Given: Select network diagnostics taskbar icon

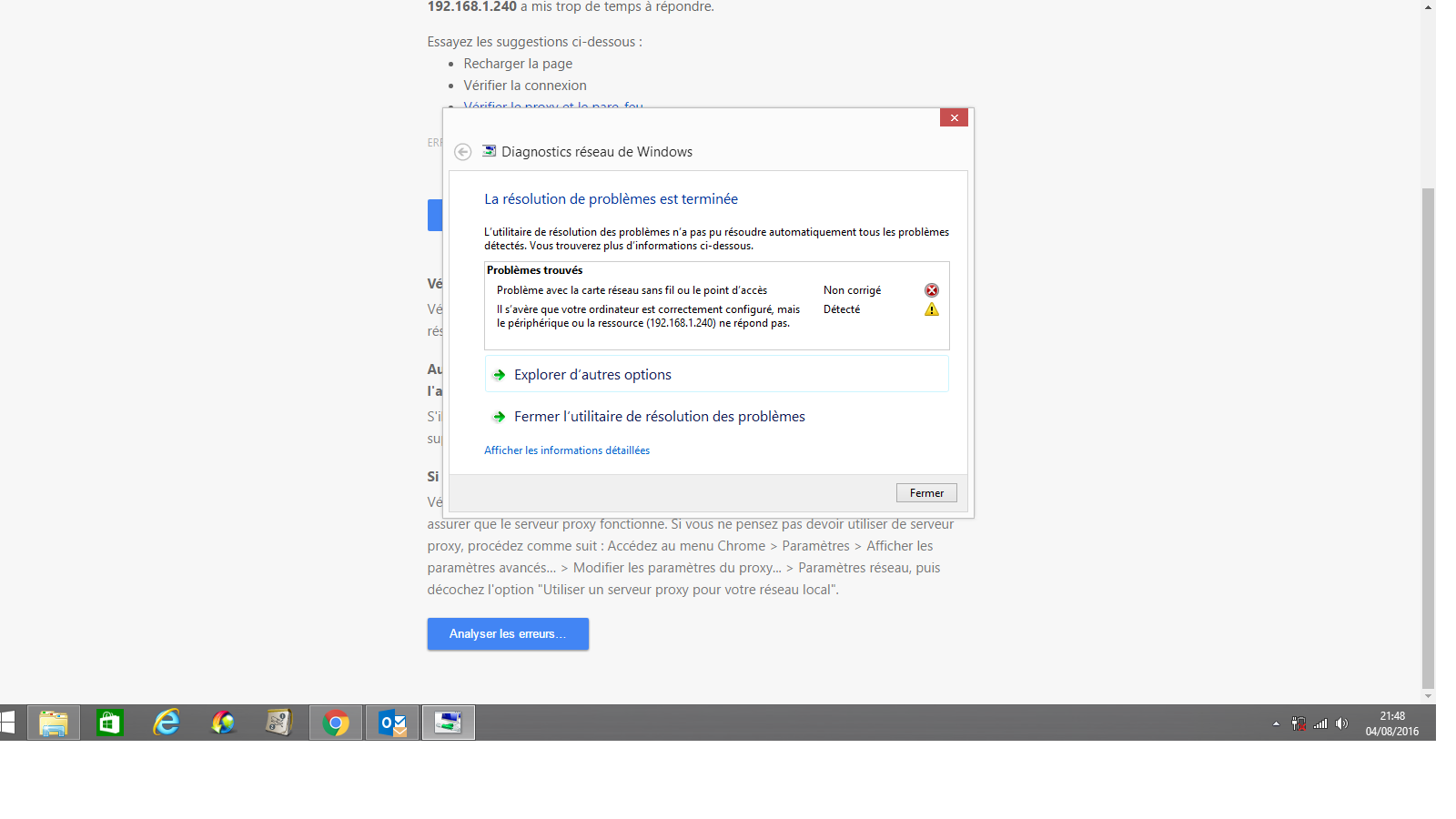Looking at the screenshot, I should [449, 723].
